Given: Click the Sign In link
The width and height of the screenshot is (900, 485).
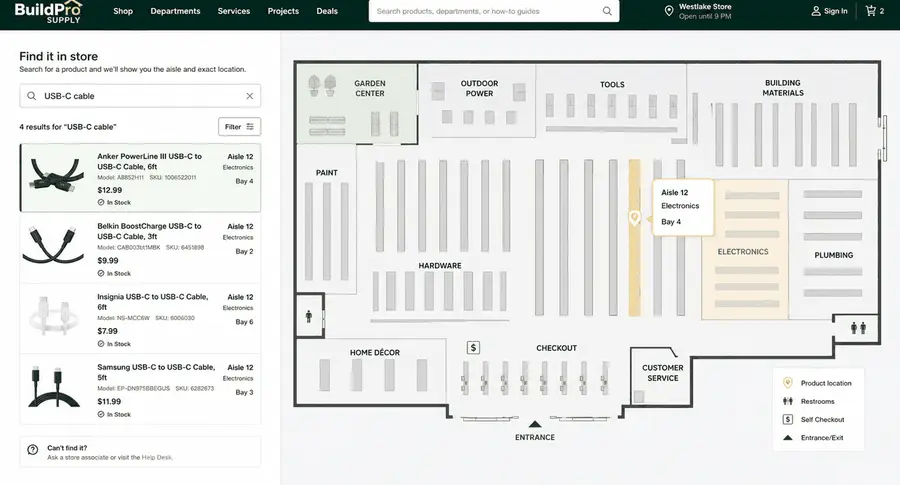Looking at the screenshot, I should (x=835, y=11).
